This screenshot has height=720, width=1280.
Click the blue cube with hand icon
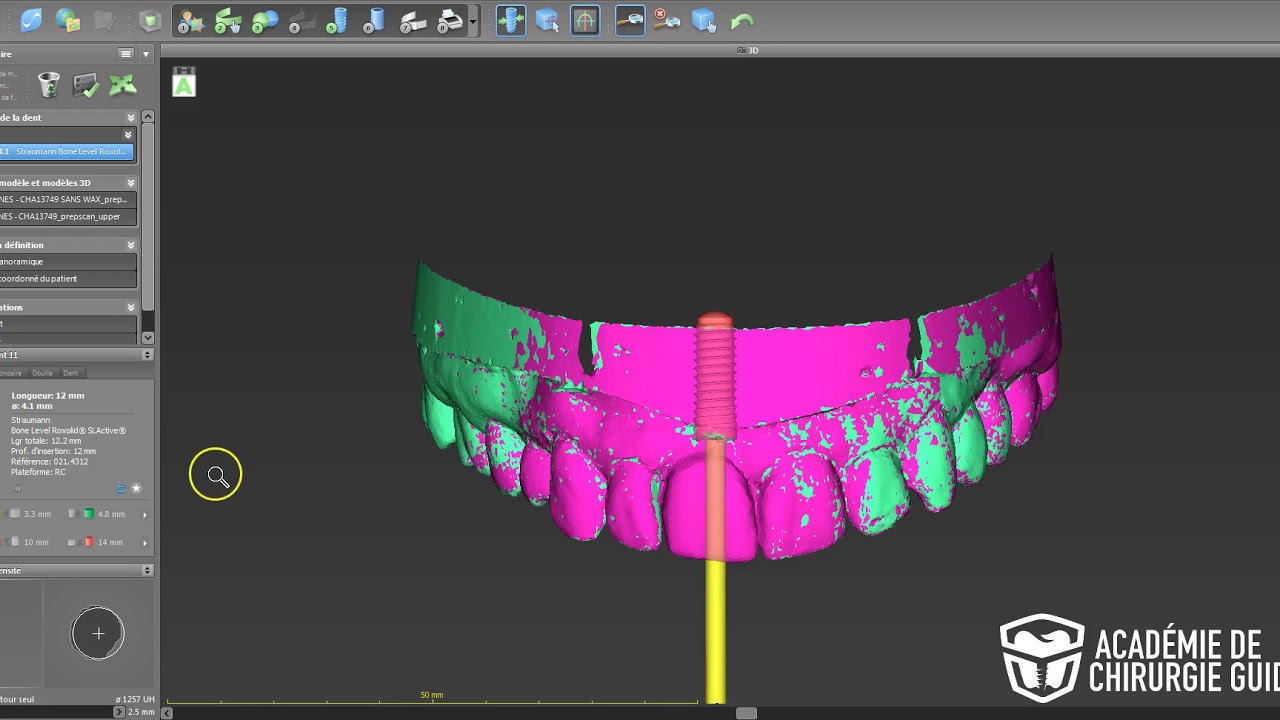[704, 21]
